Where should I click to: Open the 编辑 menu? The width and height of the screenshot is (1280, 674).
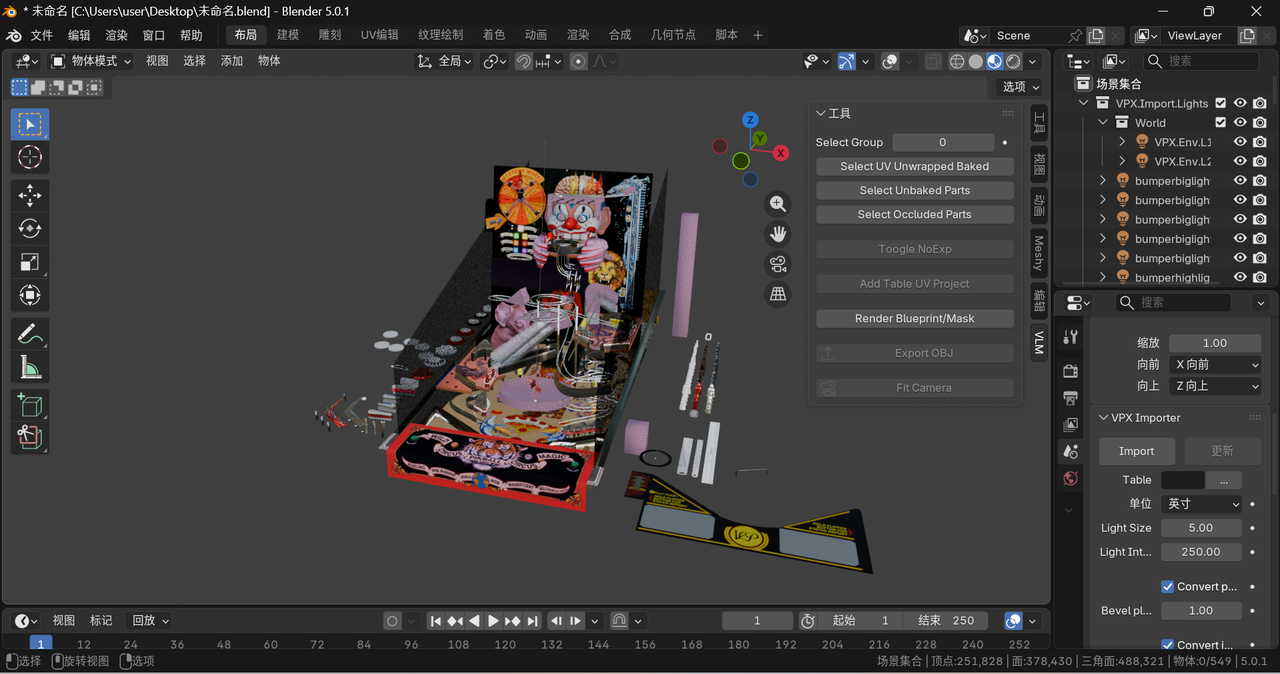point(79,35)
